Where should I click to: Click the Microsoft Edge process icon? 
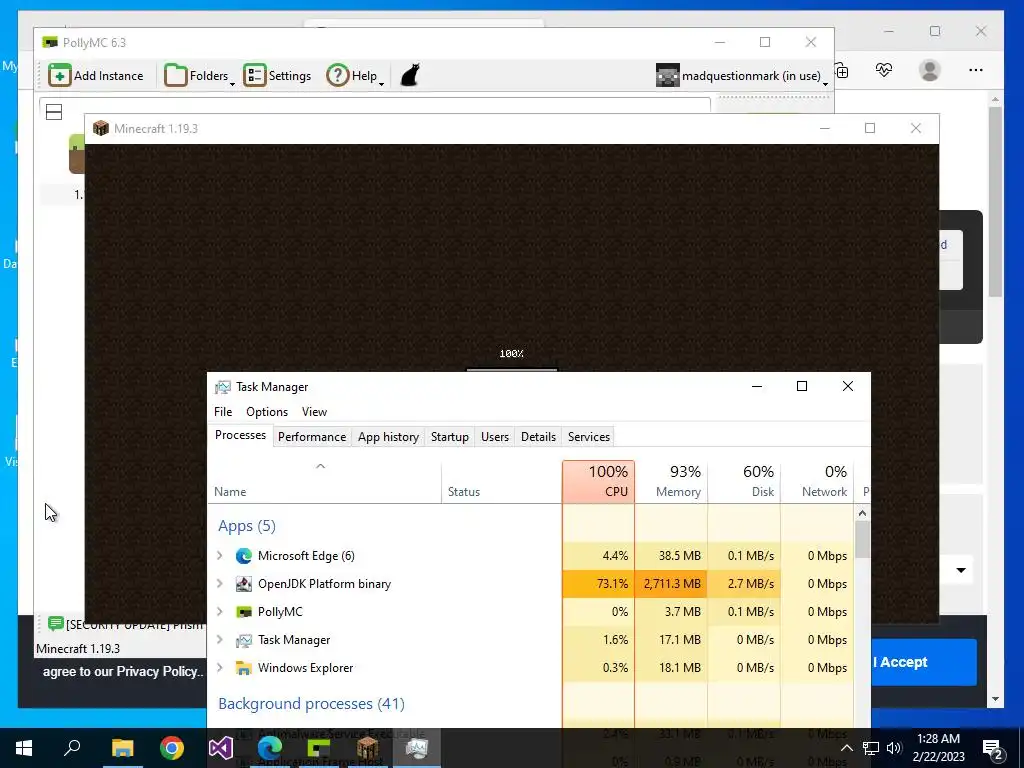tap(244, 556)
